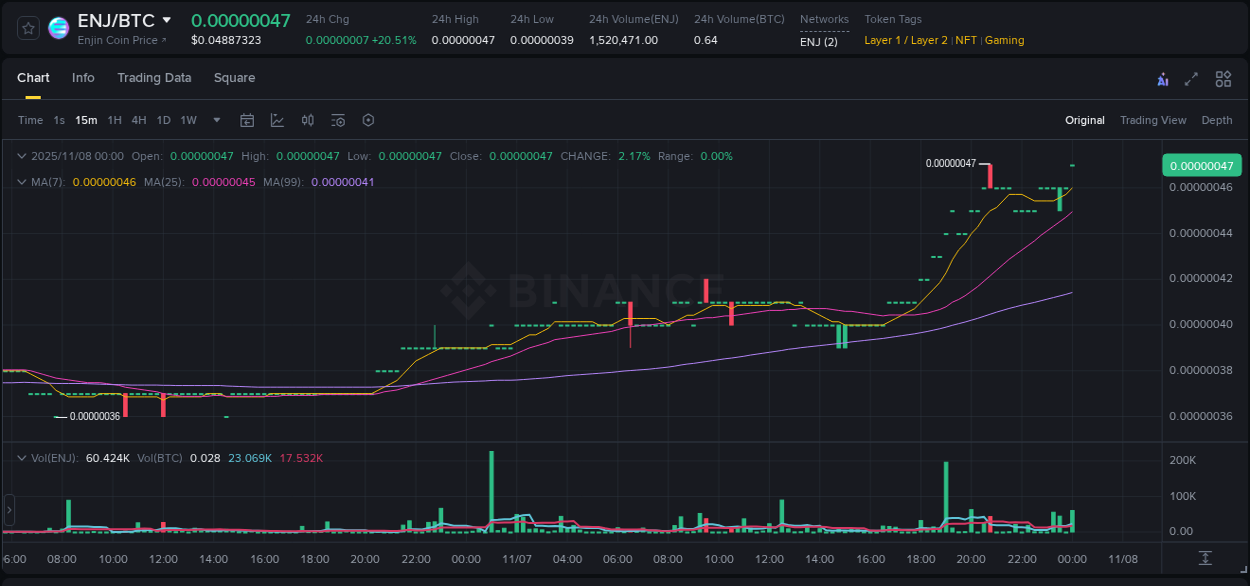This screenshot has height=586, width=1250.
Task: Switch chart to Trading View mode
Action: coord(1153,120)
